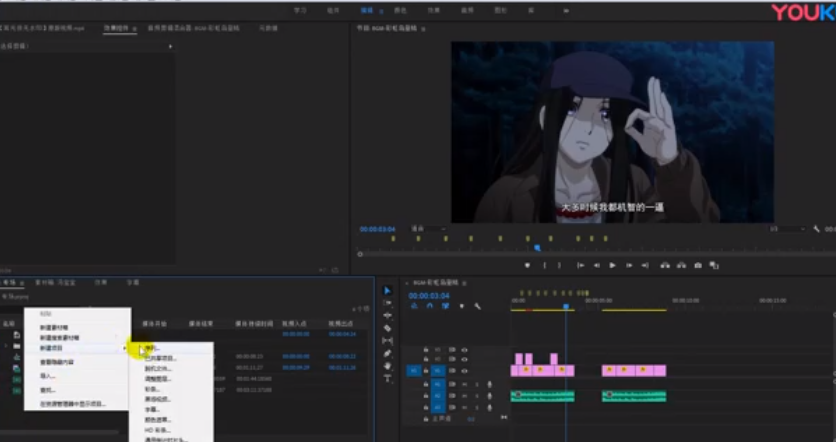Open Program monitor zoom level dropdown
The width and height of the screenshot is (836, 442).
click(428, 229)
